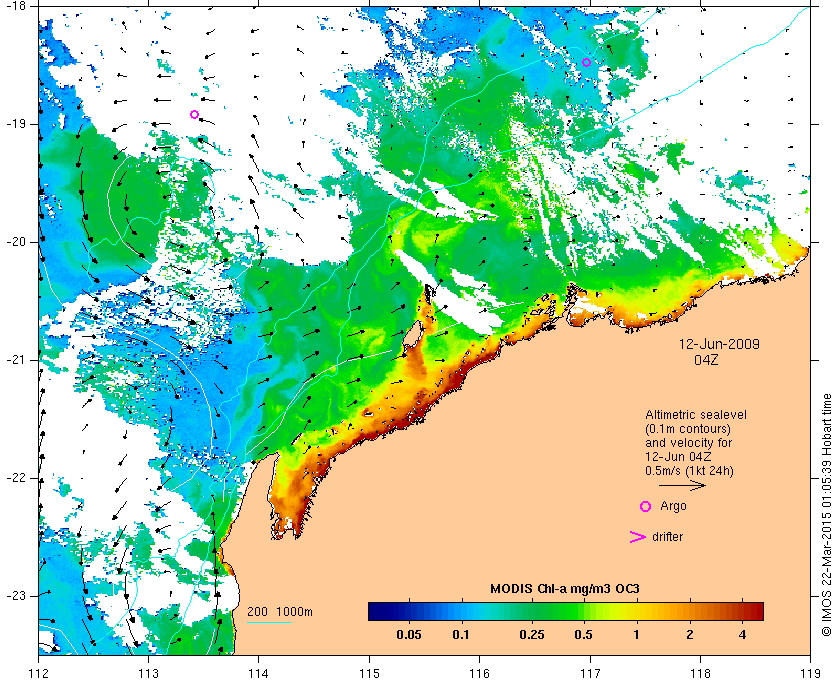
Task: Click the 'Altimetric sealevel' legend text
Action: [696, 415]
